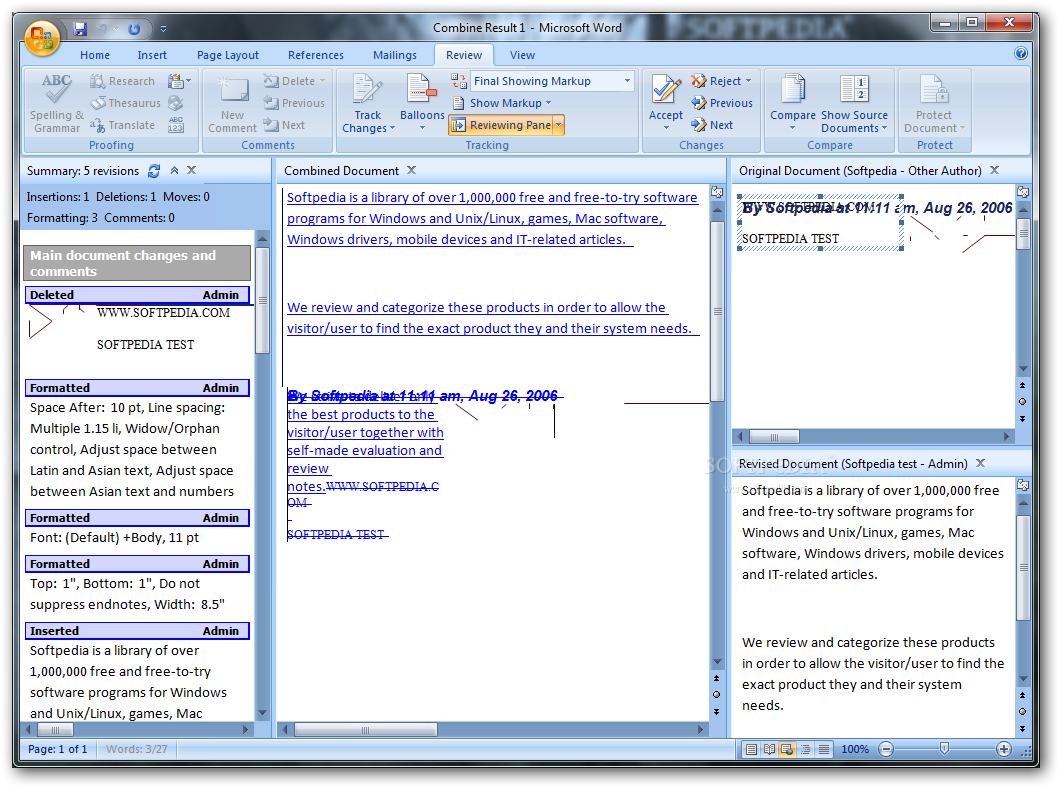Open the Insert ribbon tab
Image resolution: width=1060 pixels, height=788 pixels.
pyautogui.click(x=152, y=55)
